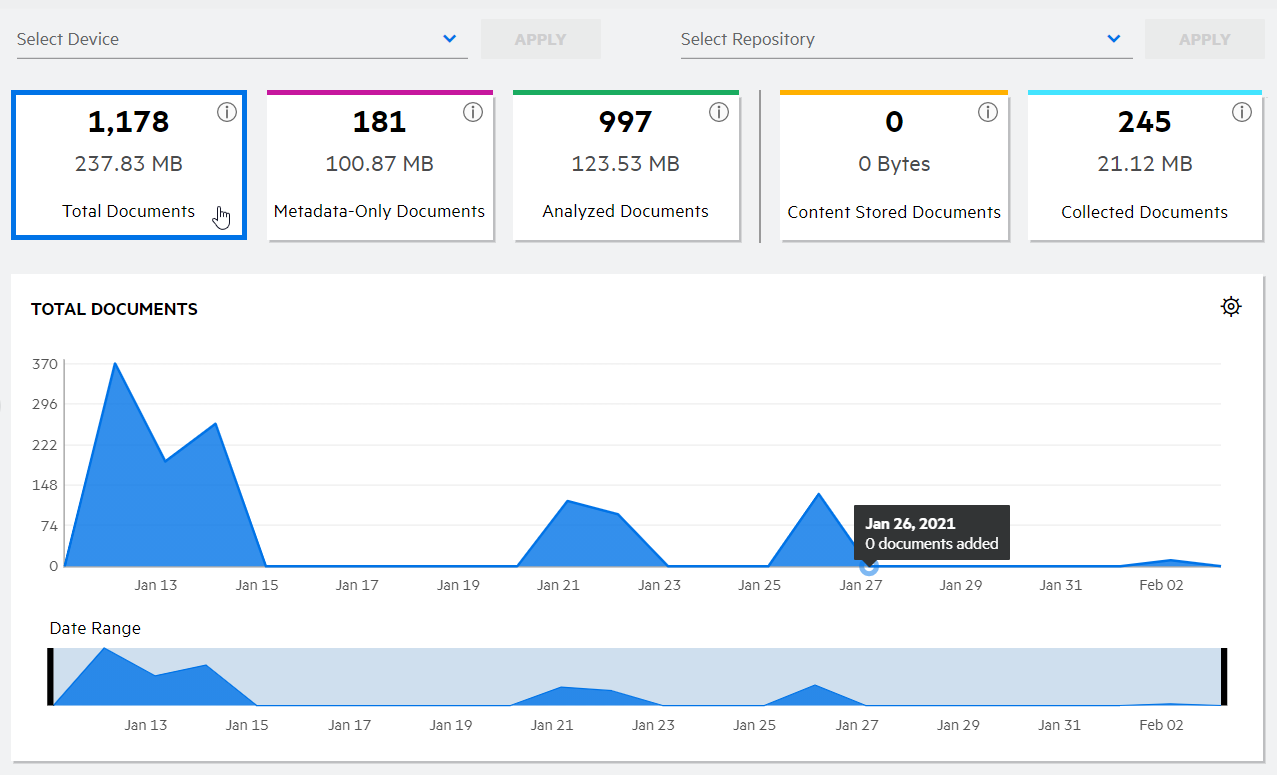Switch to the Analyzed Documents tile
The height and width of the screenshot is (775, 1277).
[626, 166]
